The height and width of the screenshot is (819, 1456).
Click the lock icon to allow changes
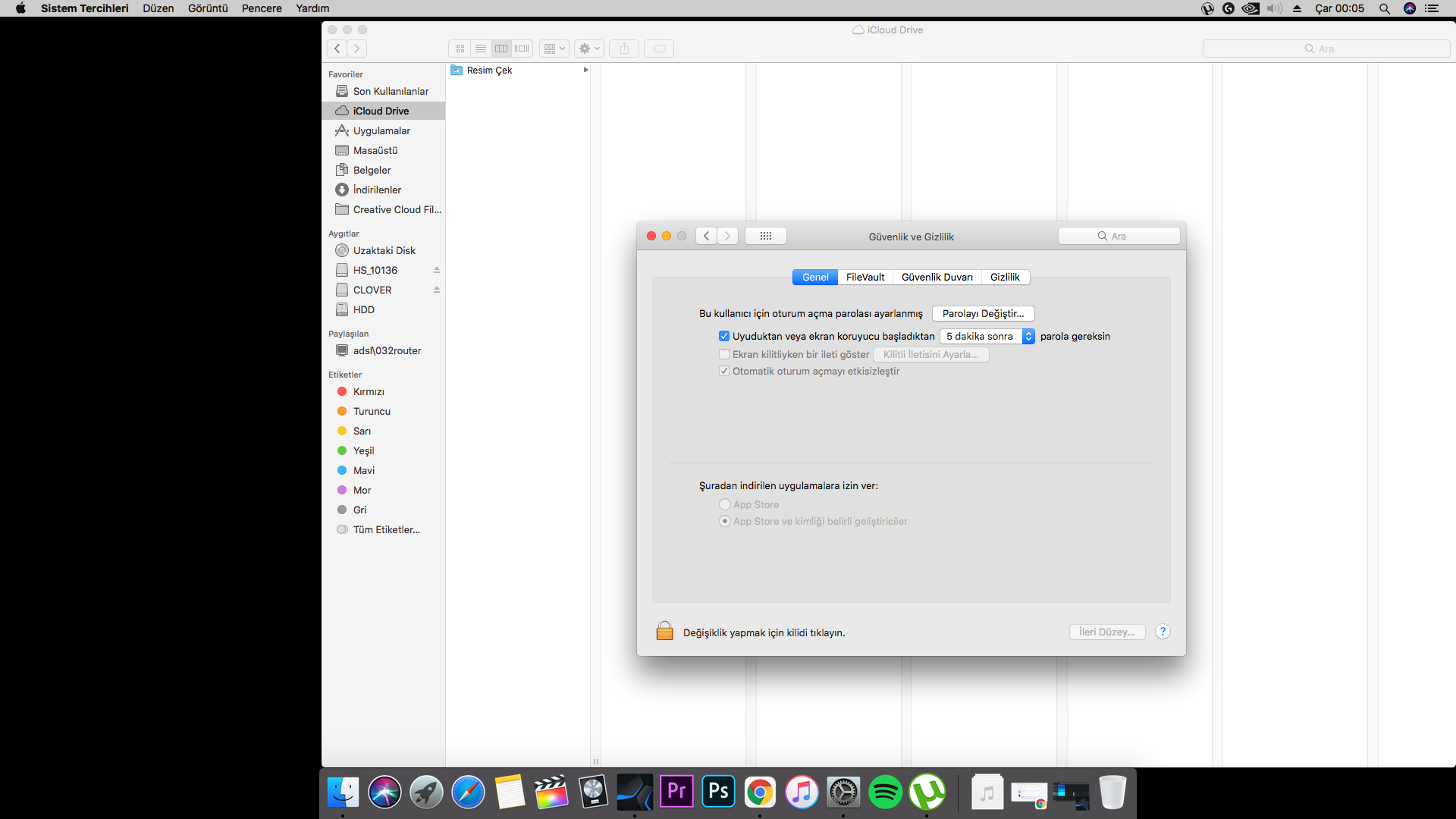[664, 631]
